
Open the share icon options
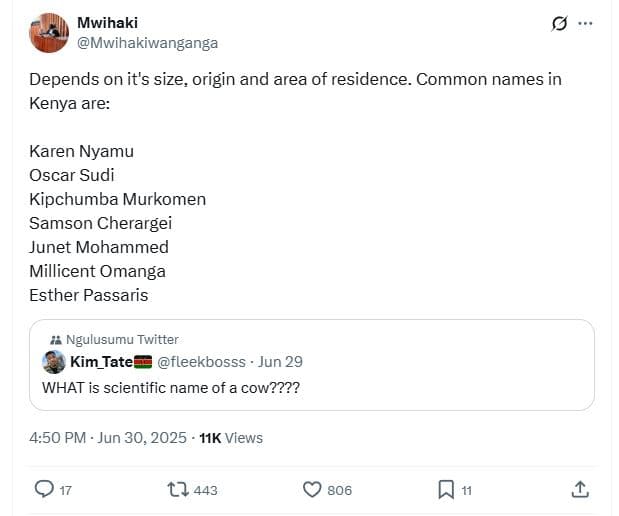pyautogui.click(x=580, y=489)
